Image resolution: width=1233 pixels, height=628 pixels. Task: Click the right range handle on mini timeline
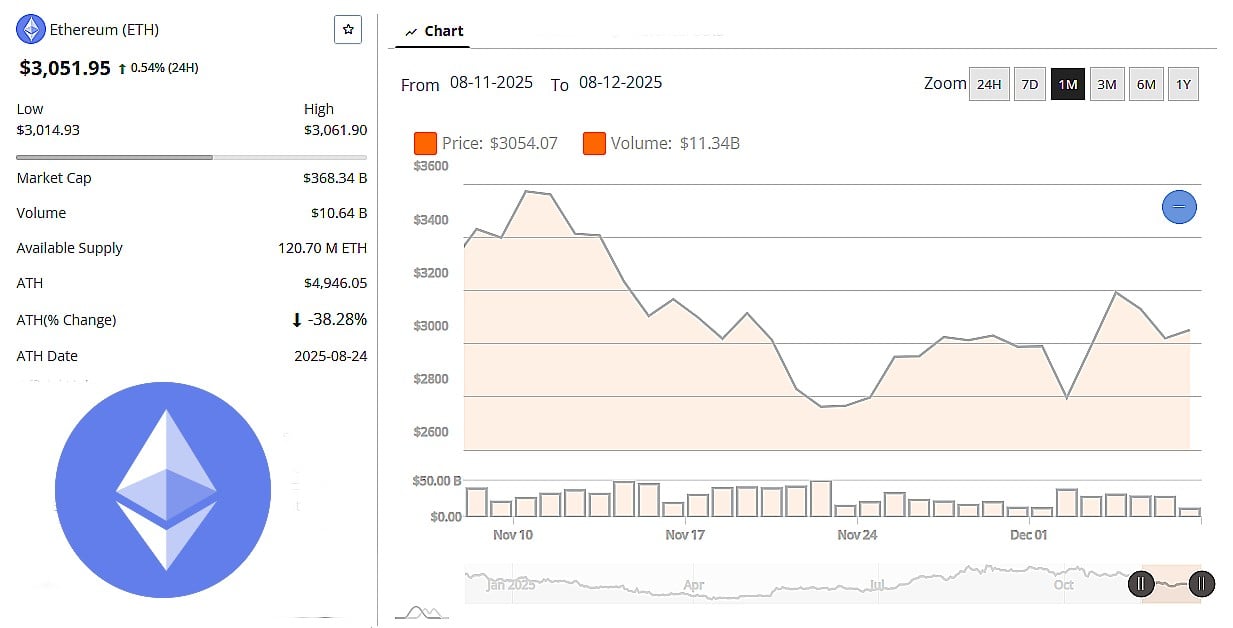tap(1200, 583)
